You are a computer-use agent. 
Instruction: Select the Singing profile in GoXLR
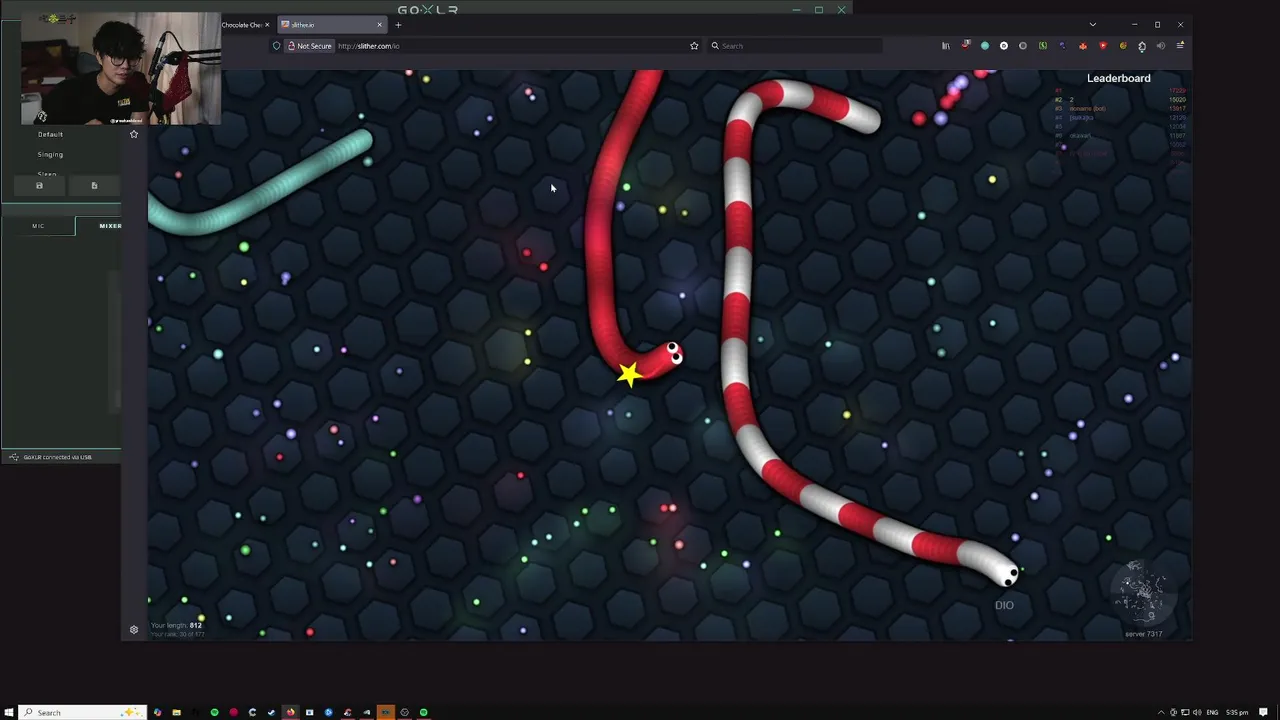(x=50, y=154)
